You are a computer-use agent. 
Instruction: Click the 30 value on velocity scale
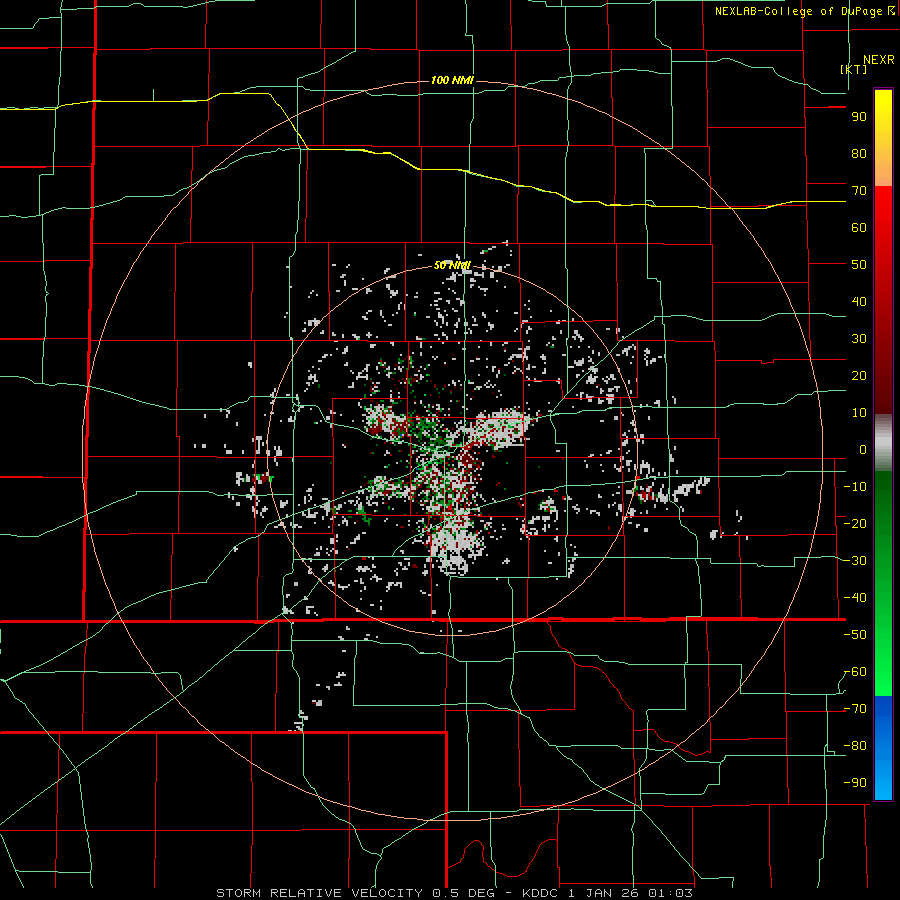(859, 339)
